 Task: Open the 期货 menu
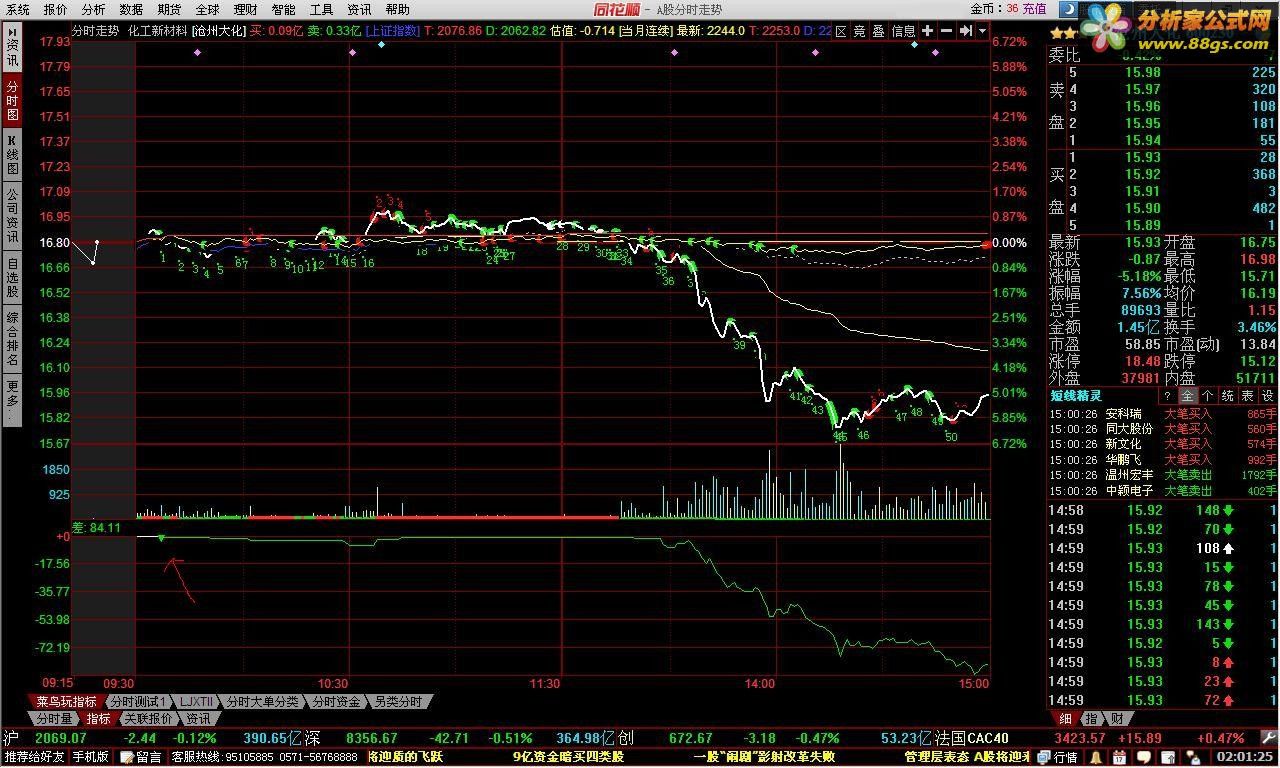coord(169,9)
